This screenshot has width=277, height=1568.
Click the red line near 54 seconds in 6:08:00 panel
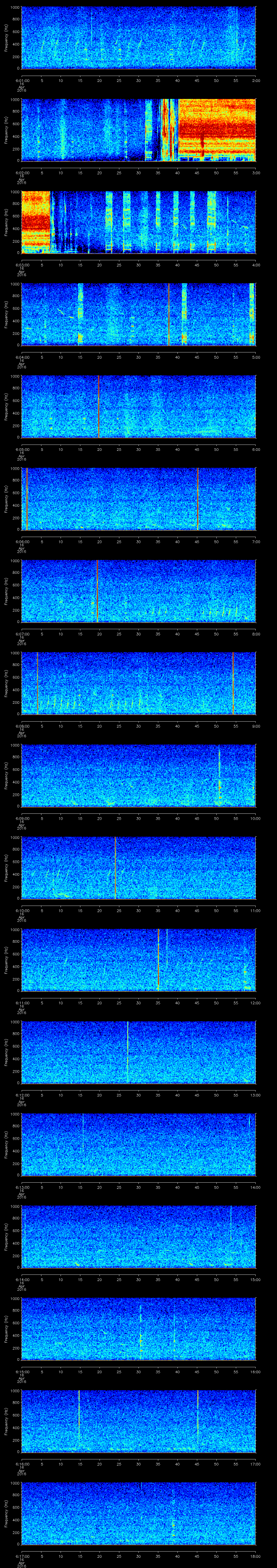coord(233,683)
